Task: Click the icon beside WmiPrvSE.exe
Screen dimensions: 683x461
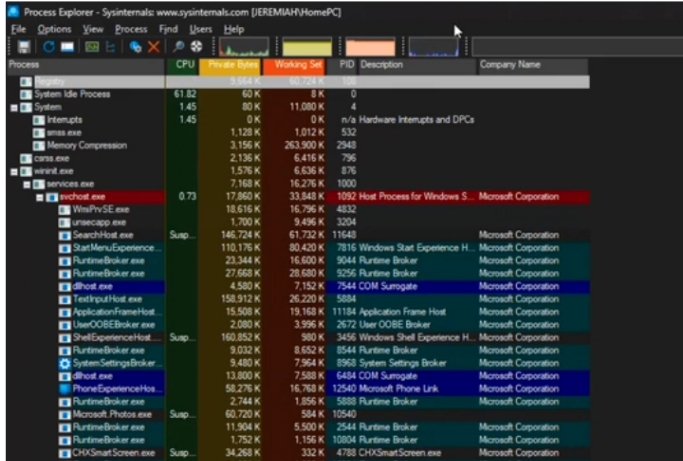Action: pyautogui.click(x=65, y=210)
